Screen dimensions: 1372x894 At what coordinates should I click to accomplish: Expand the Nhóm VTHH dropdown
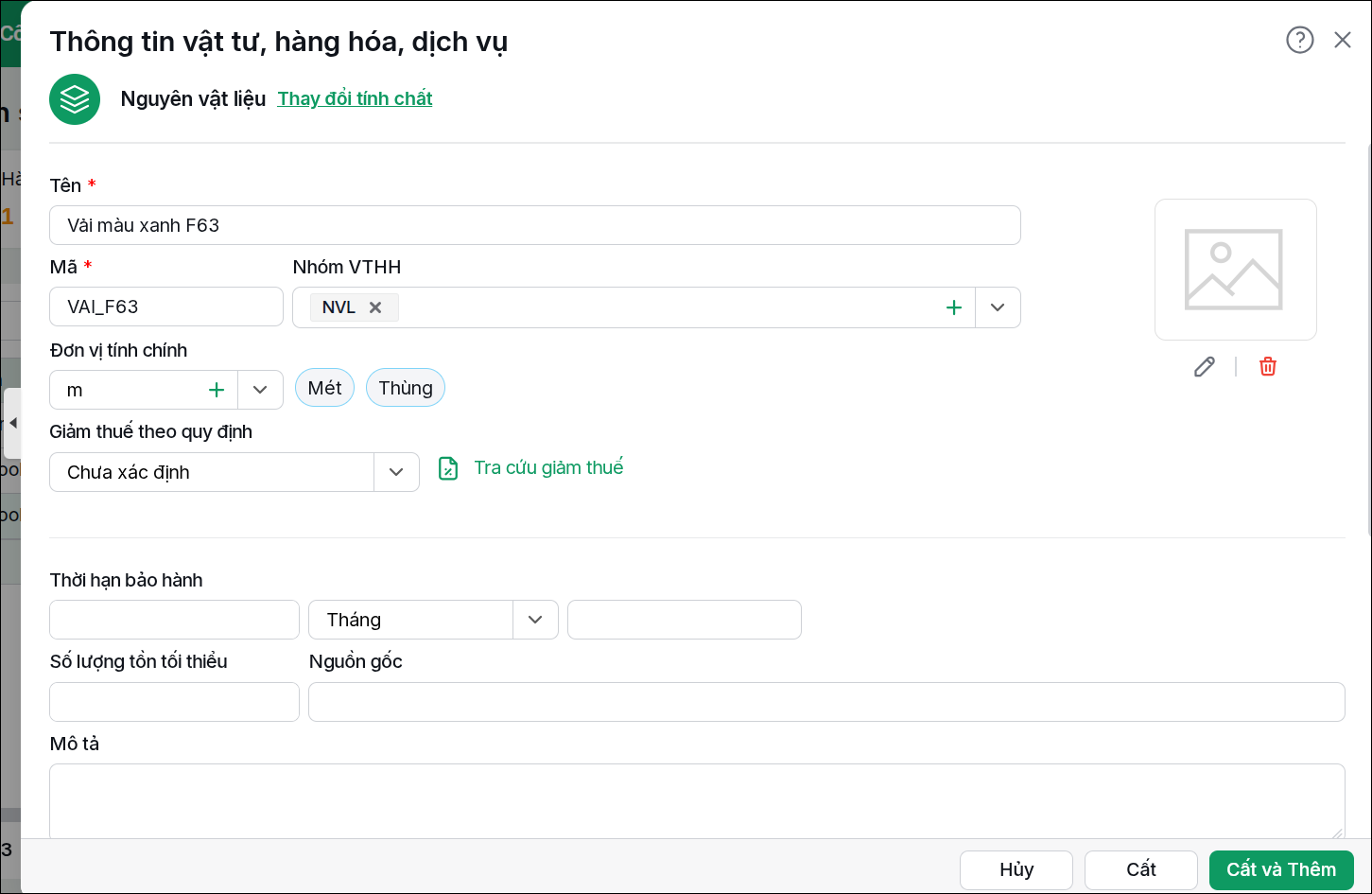[x=998, y=307]
